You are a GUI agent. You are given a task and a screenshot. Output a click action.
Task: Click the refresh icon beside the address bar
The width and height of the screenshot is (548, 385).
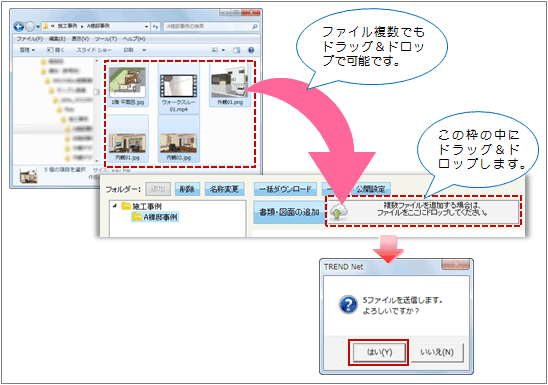pyautogui.click(x=156, y=27)
